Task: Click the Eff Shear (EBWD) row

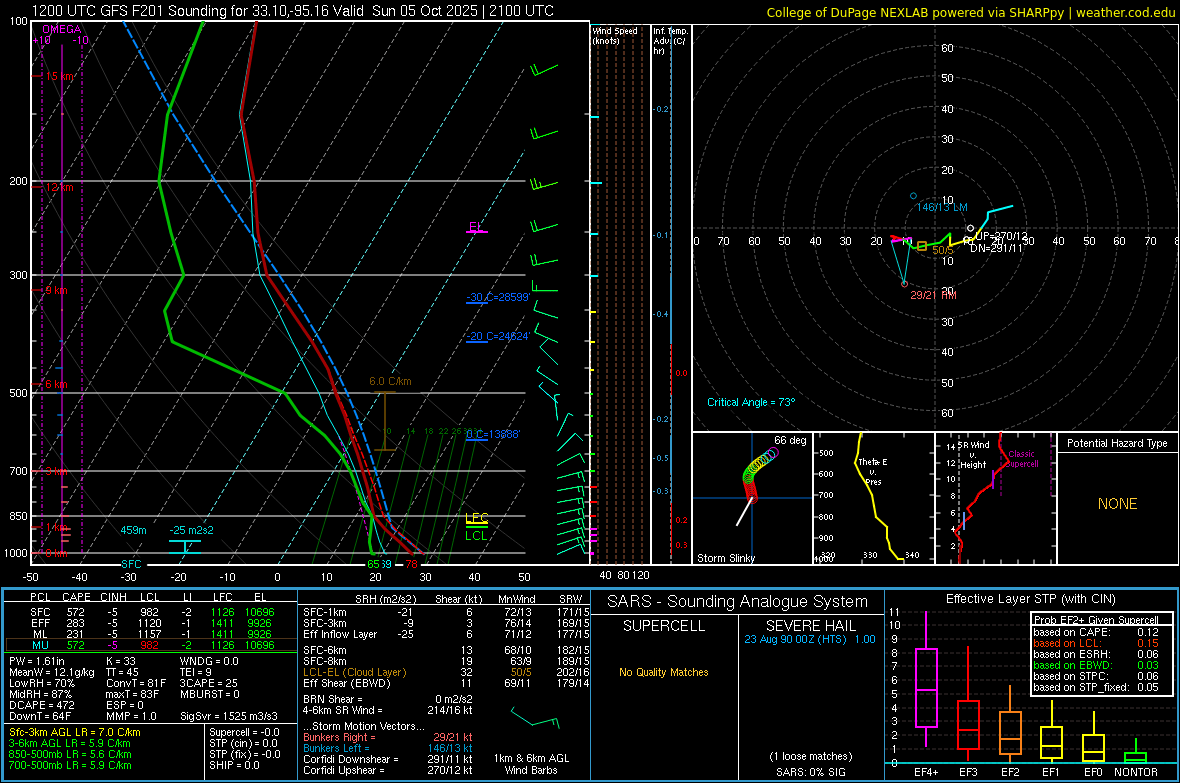Action: pos(446,684)
